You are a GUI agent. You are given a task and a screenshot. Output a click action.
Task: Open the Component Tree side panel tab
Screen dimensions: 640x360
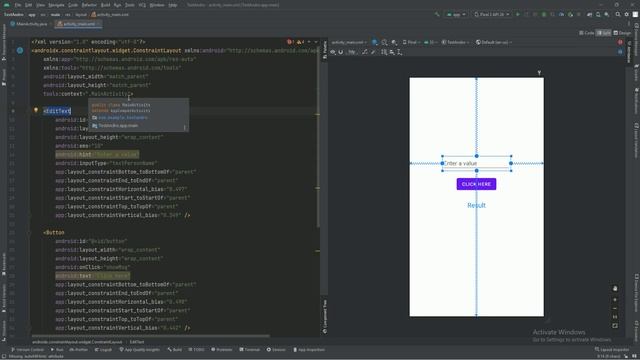[325, 316]
